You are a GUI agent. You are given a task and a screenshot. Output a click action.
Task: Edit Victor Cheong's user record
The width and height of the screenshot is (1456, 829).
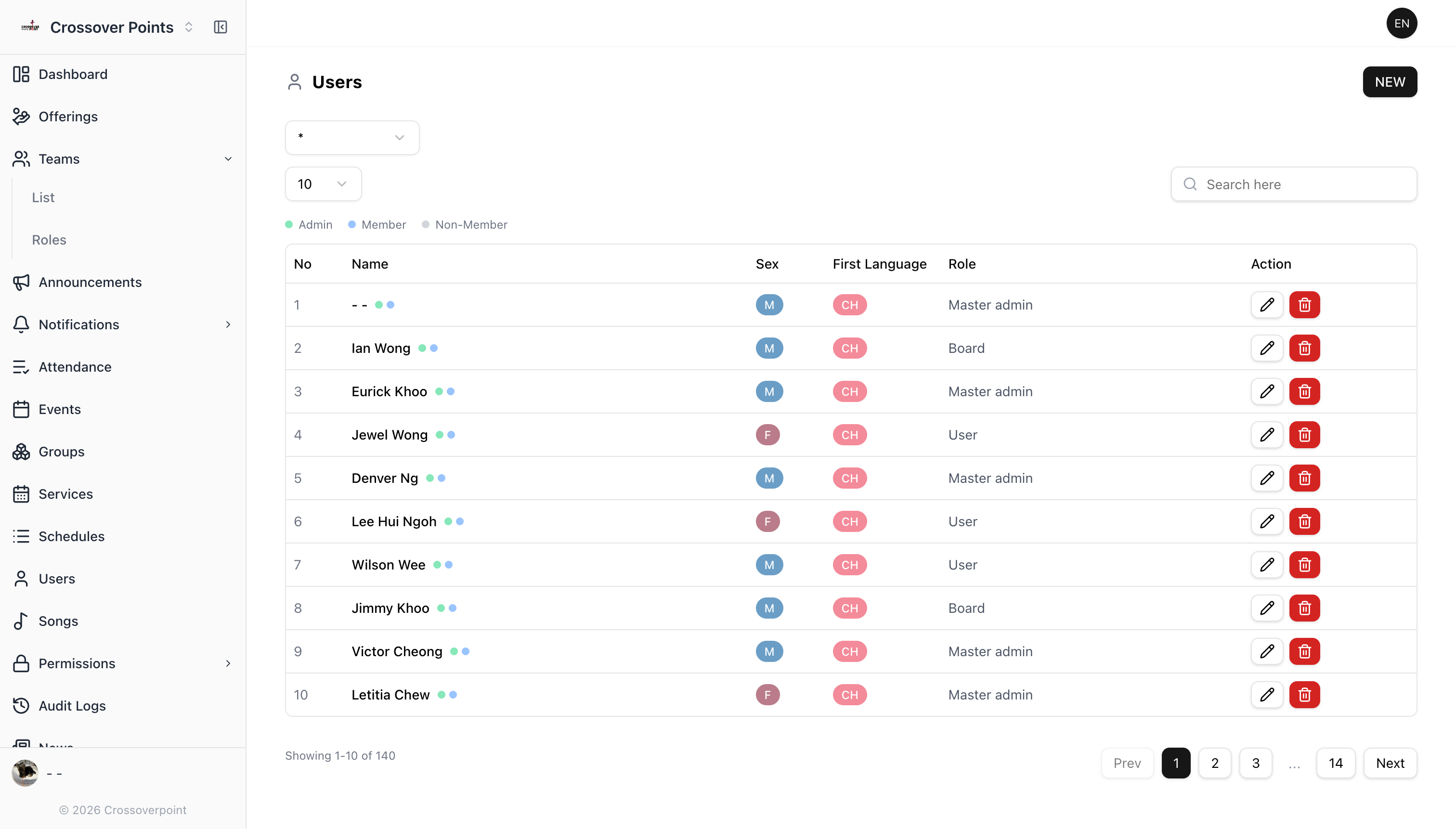pos(1266,651)
